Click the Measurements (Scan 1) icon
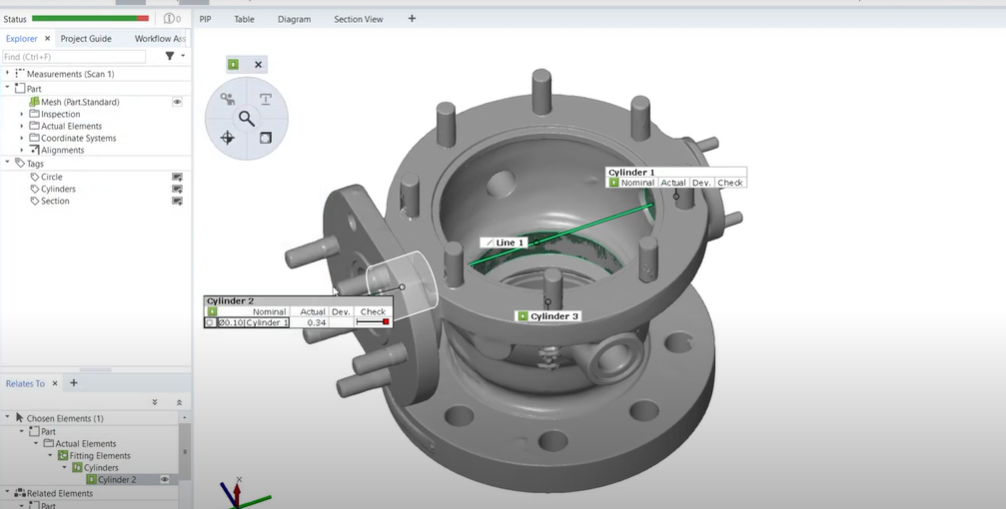Screen dimensions: 1006x509 (20, 74)
